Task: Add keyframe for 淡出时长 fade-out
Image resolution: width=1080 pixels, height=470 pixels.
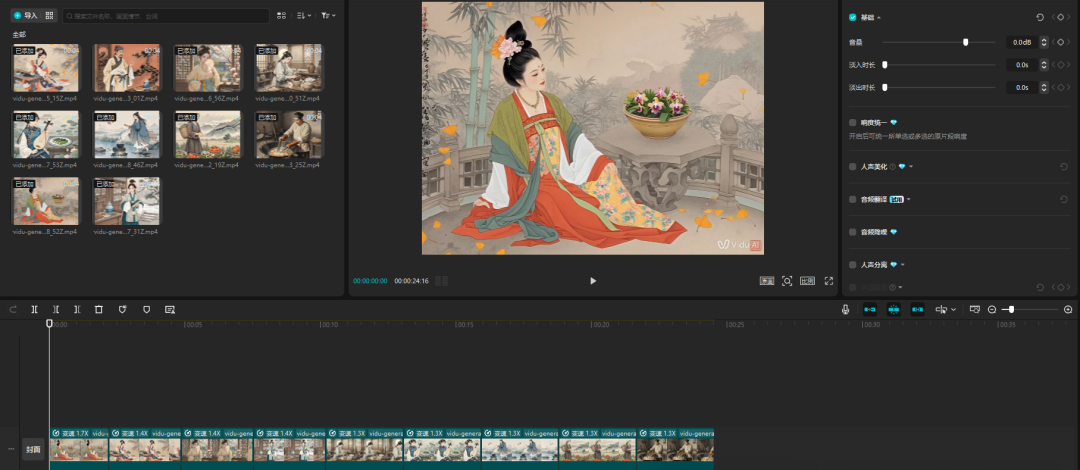Action: (x=1061, y=88)
